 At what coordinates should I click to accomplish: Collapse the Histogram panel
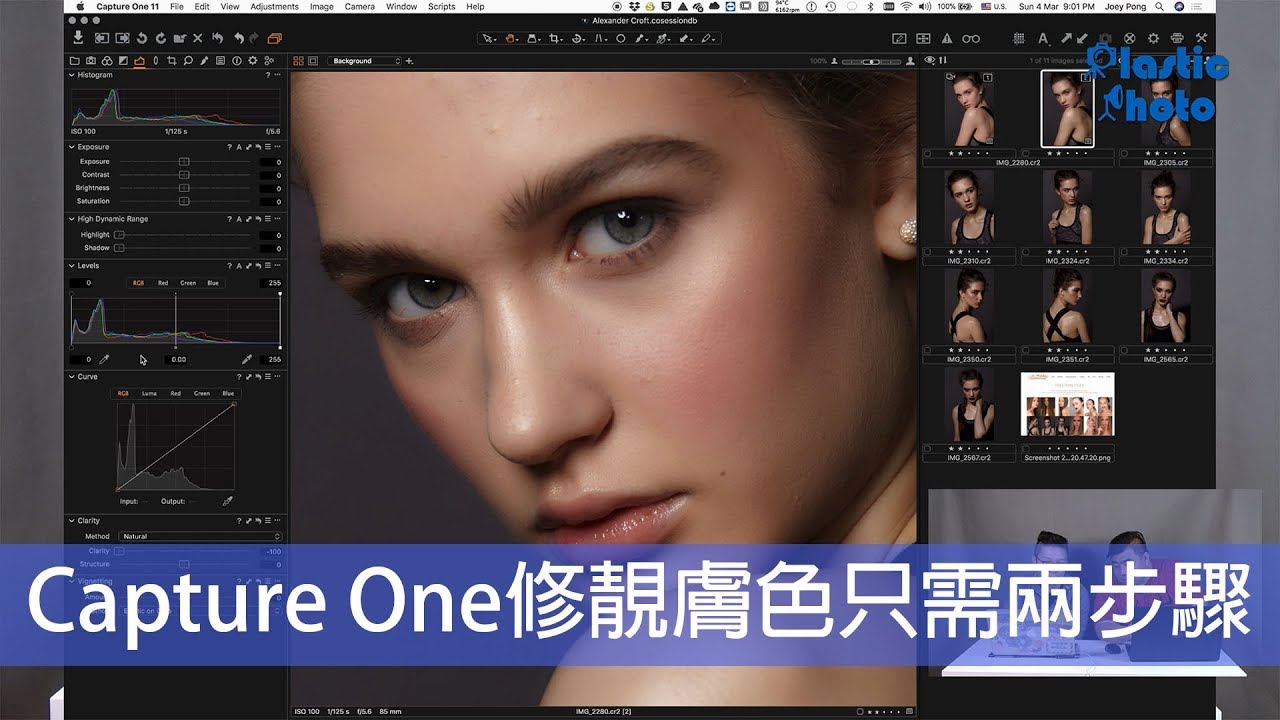pyautogui.click(x=72, y=75)
